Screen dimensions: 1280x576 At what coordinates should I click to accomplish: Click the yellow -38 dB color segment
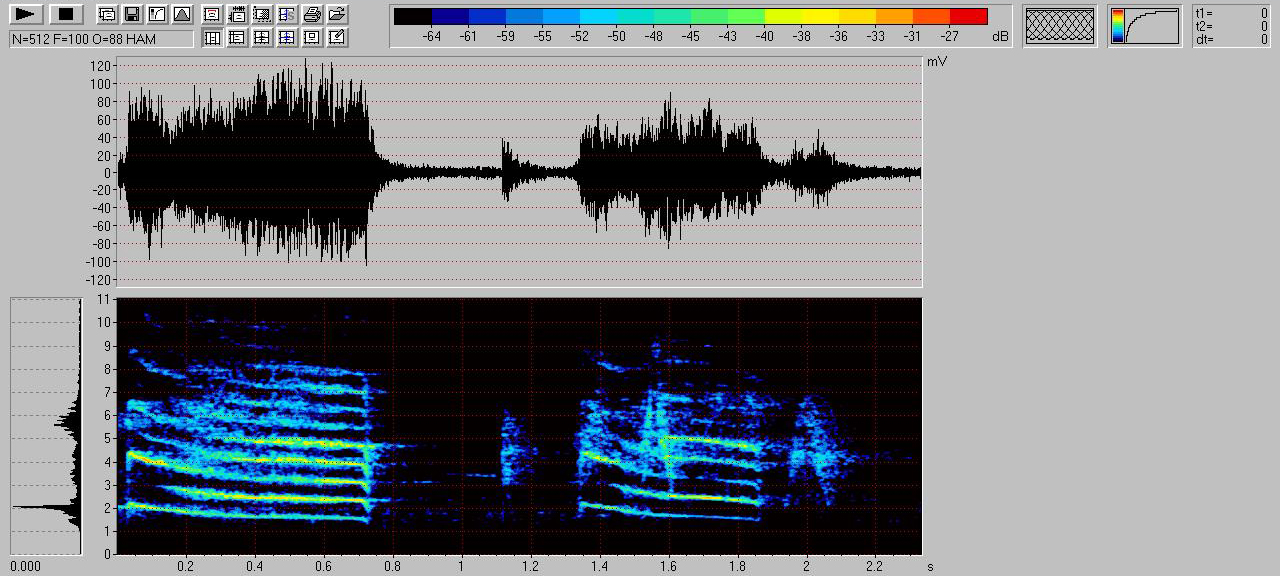click(x=801, y=16)
